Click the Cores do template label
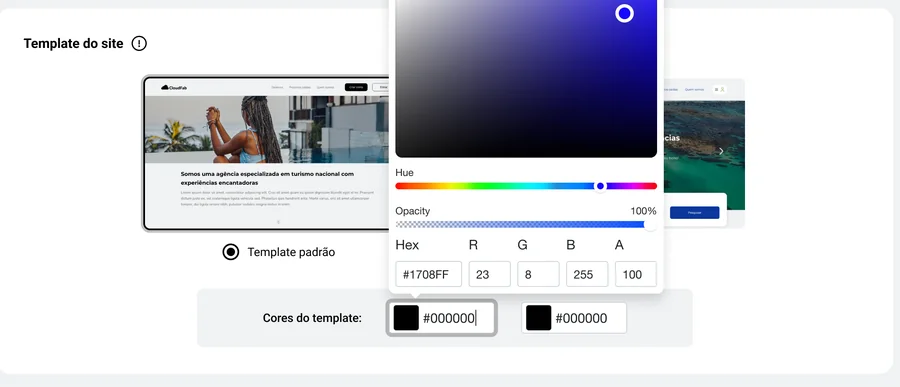This screenshot has width=900, height=387. [312, 318]
